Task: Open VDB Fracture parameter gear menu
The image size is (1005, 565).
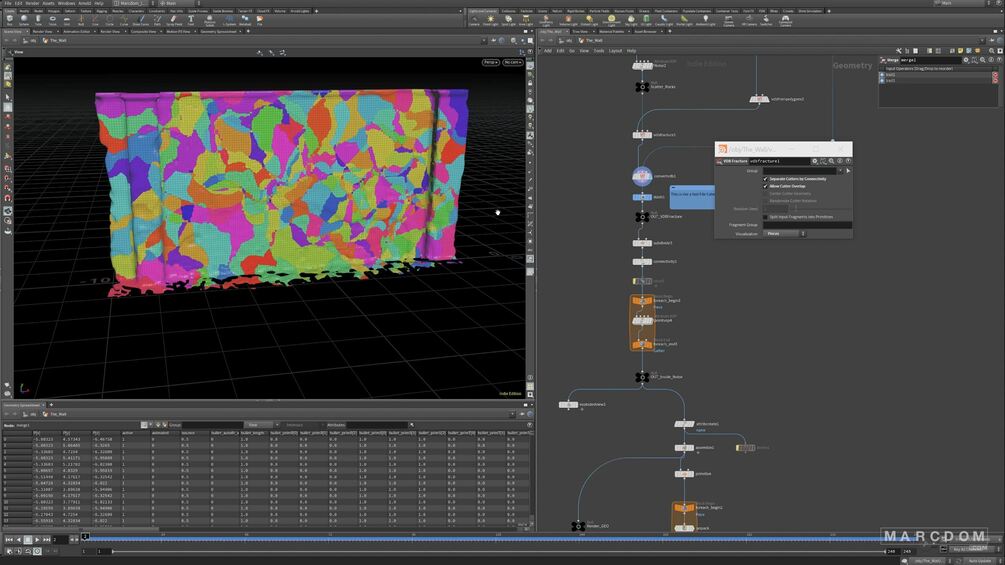Action: click(x=815, y=161)
